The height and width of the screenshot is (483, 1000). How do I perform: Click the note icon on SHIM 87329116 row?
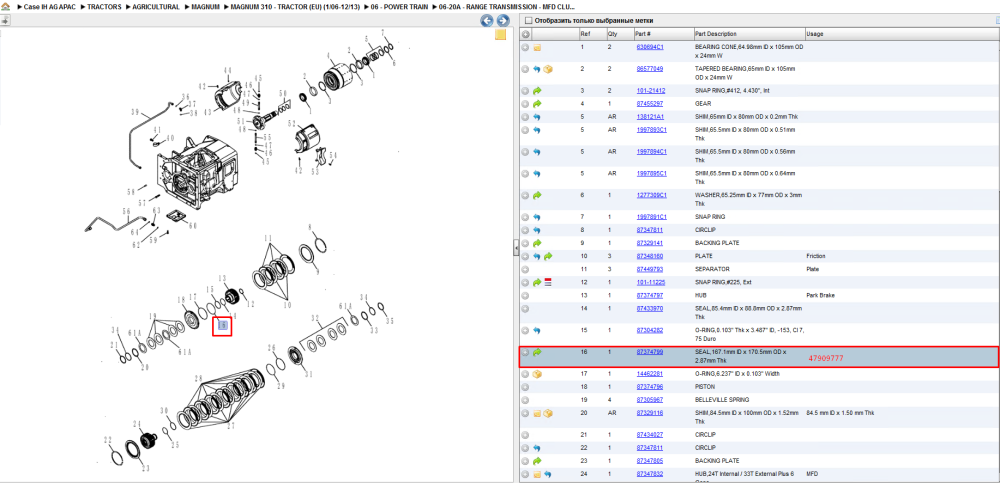coord(537,413)
